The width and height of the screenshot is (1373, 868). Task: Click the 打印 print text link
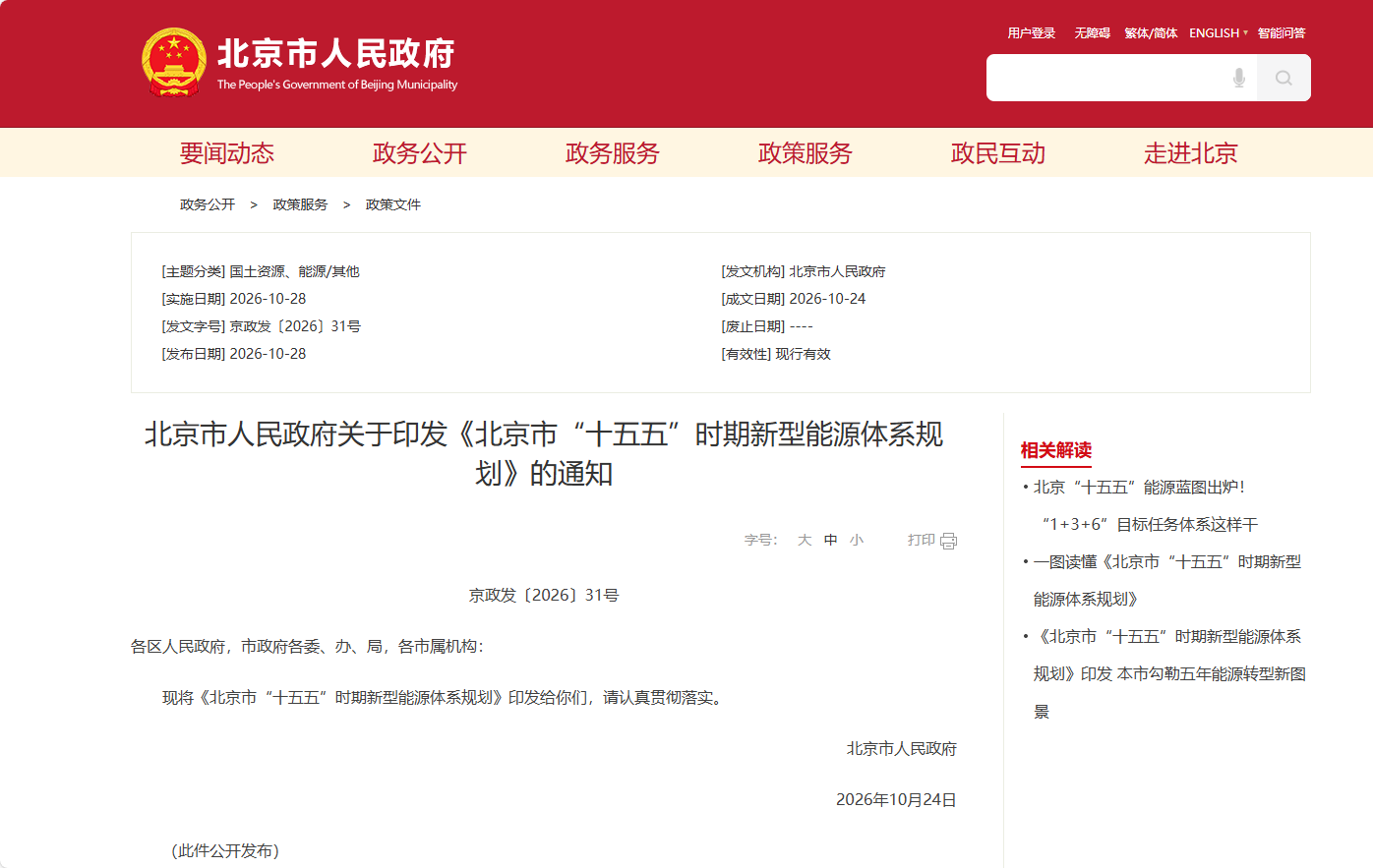click(922, 540)
